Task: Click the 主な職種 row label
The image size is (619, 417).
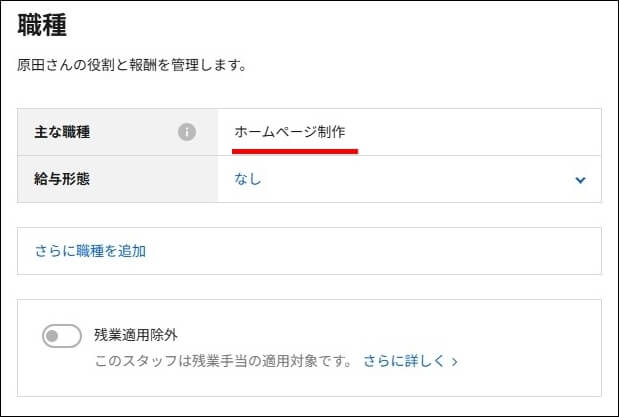Action: pyautogui.click(x=62, y=132)
